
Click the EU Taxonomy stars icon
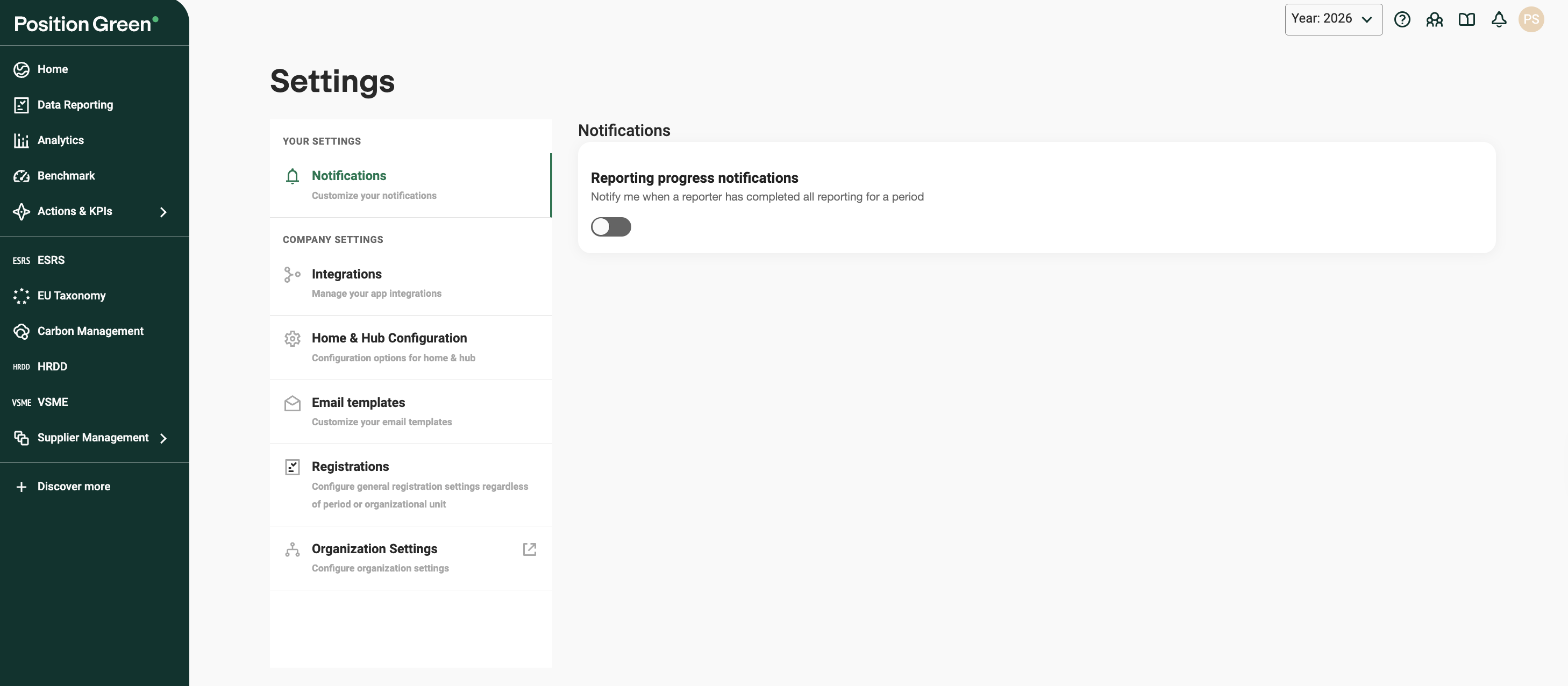(22, 296)
